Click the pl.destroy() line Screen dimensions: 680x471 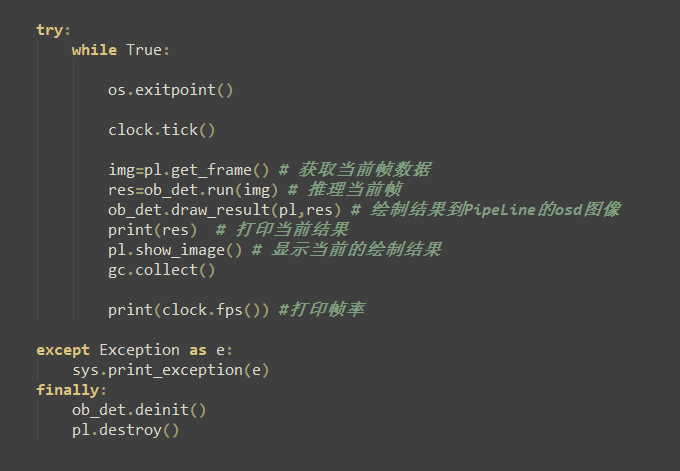[125, 430]
